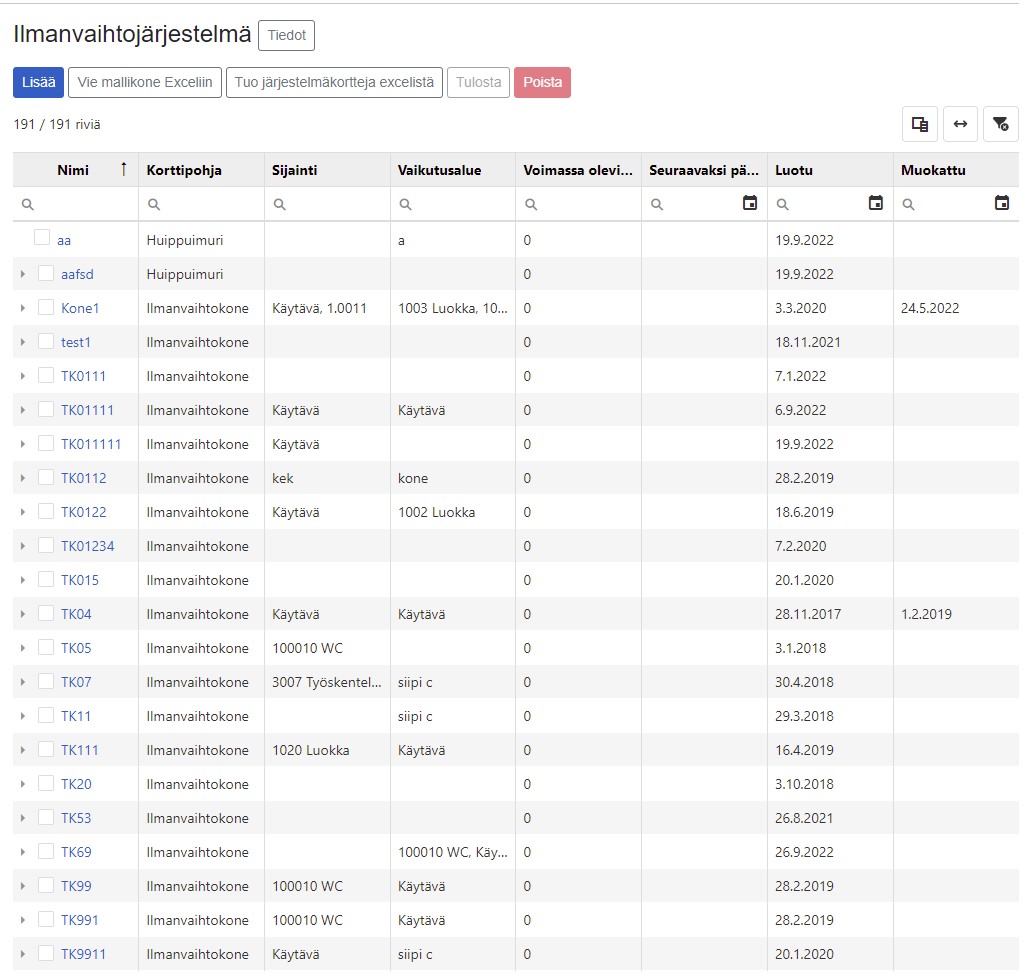This screenshot has width=1026, height=978.
Task: Expand the TK20 row
Action: (23, 784)
